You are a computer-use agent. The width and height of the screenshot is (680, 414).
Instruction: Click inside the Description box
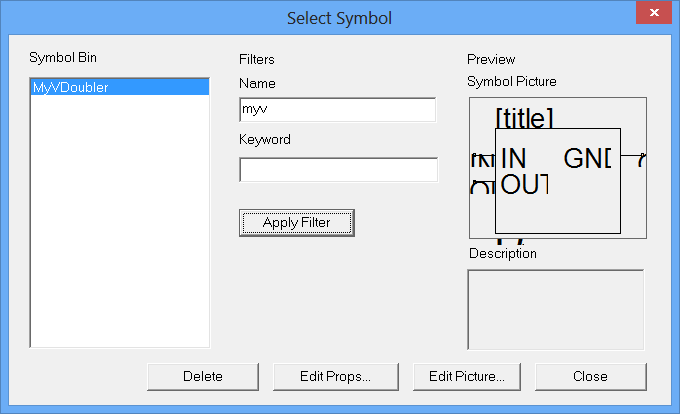(x=555, y=309)
